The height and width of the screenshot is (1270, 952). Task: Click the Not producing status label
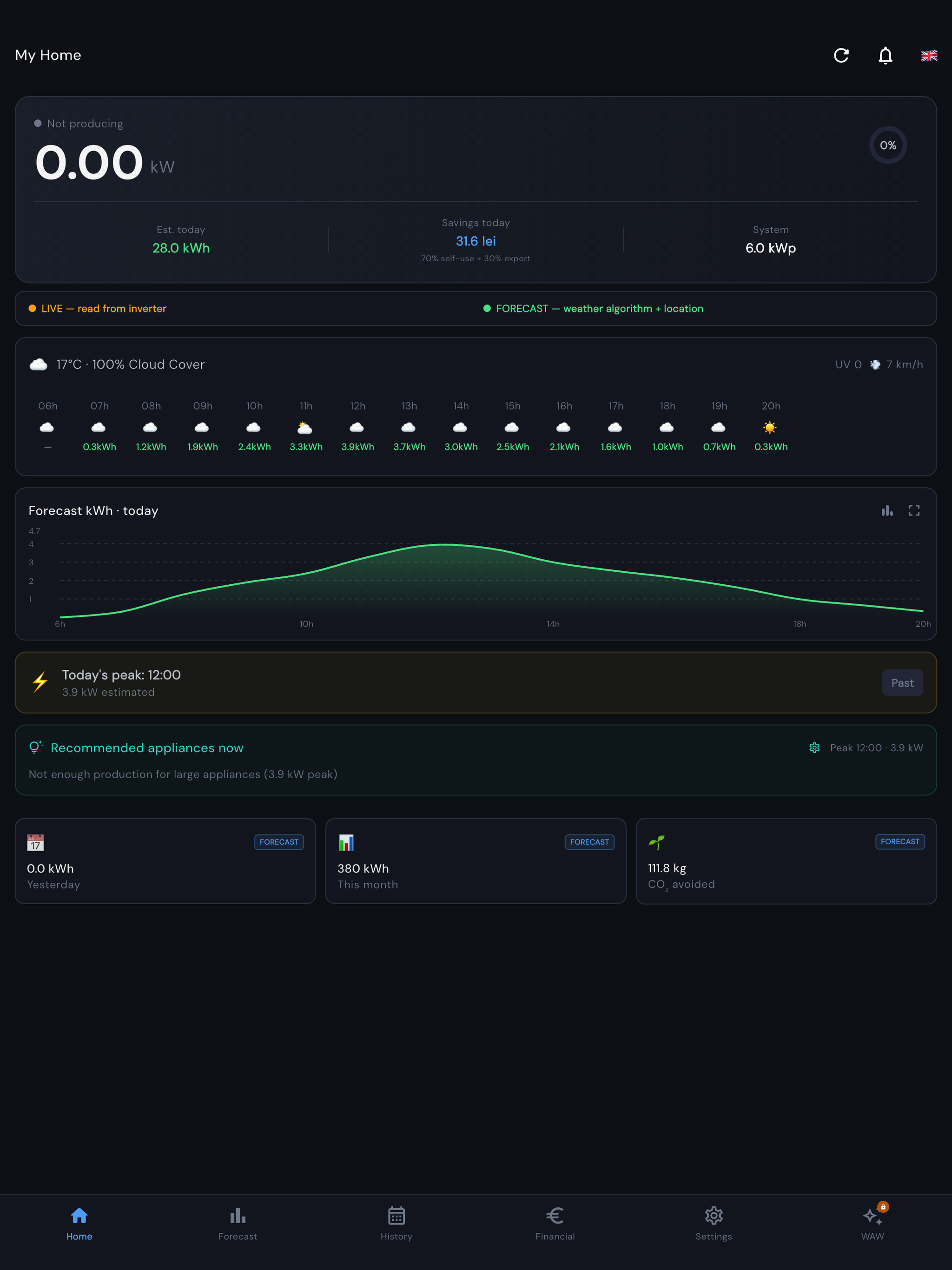85,124
